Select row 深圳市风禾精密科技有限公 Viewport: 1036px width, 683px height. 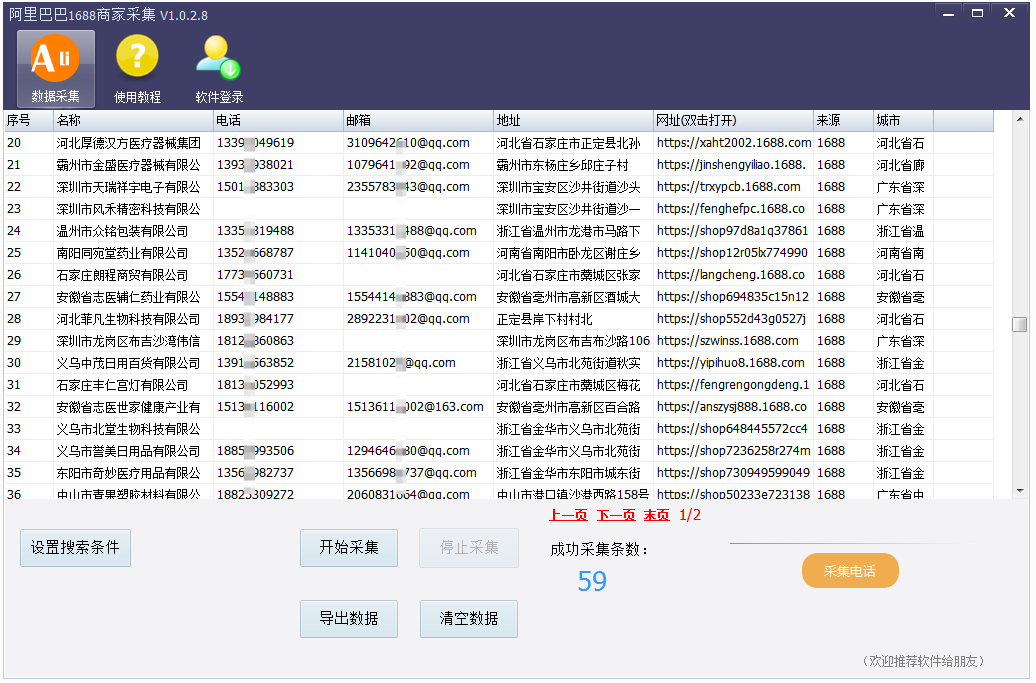499,209
